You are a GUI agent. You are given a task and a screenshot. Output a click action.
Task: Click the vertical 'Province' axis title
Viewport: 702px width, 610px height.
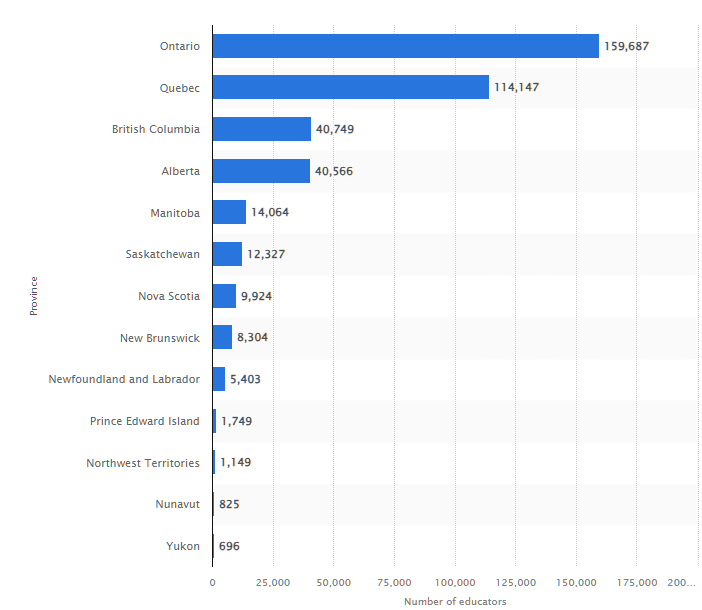[33, 295]
